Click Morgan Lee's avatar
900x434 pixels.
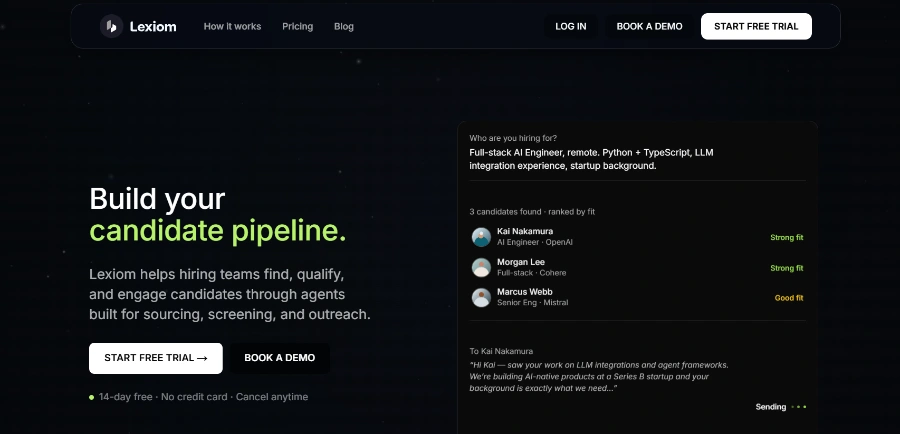[x=481, y=267]
